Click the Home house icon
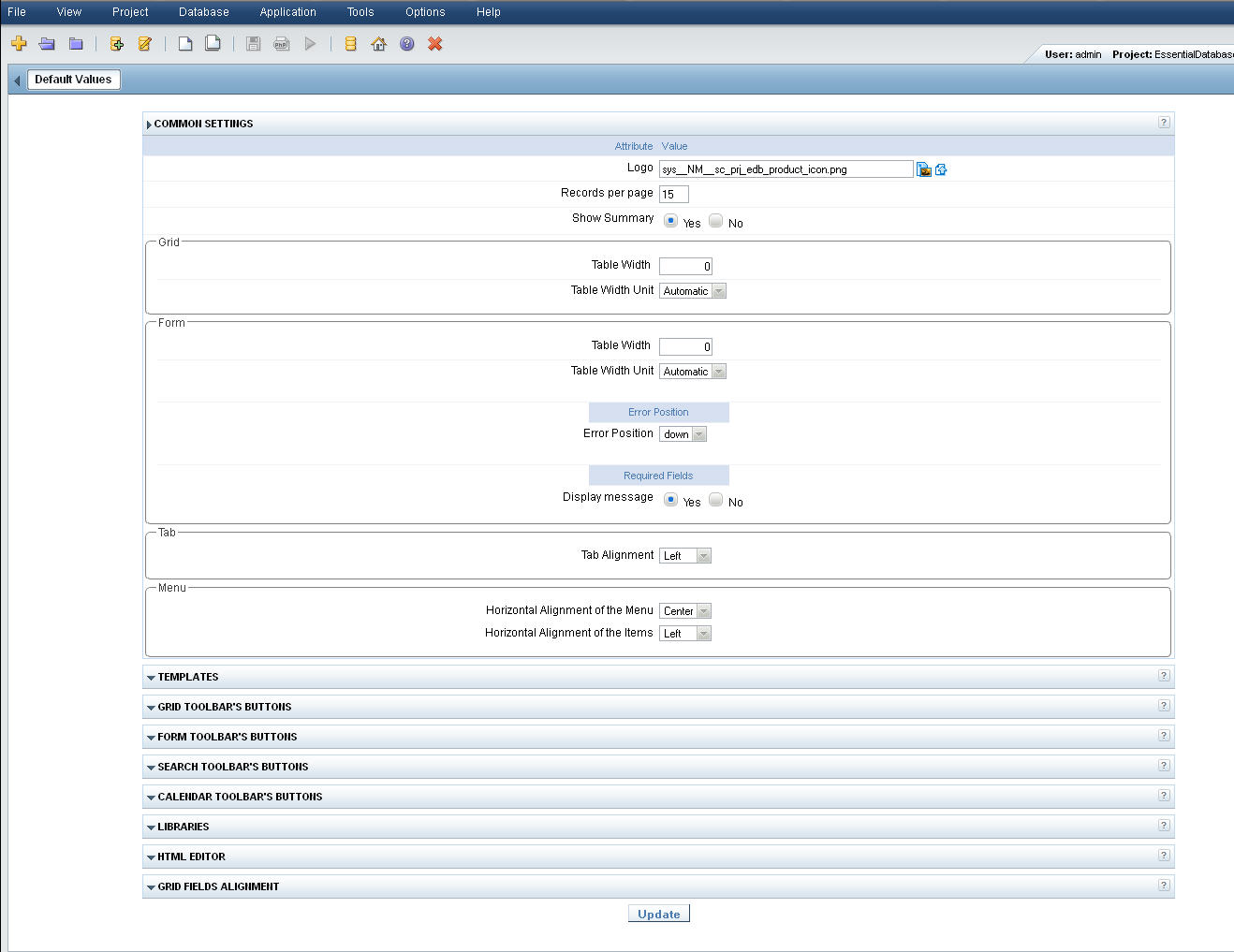The height and width of the screenshot is (952, 1234). click(x=378, y=44)
